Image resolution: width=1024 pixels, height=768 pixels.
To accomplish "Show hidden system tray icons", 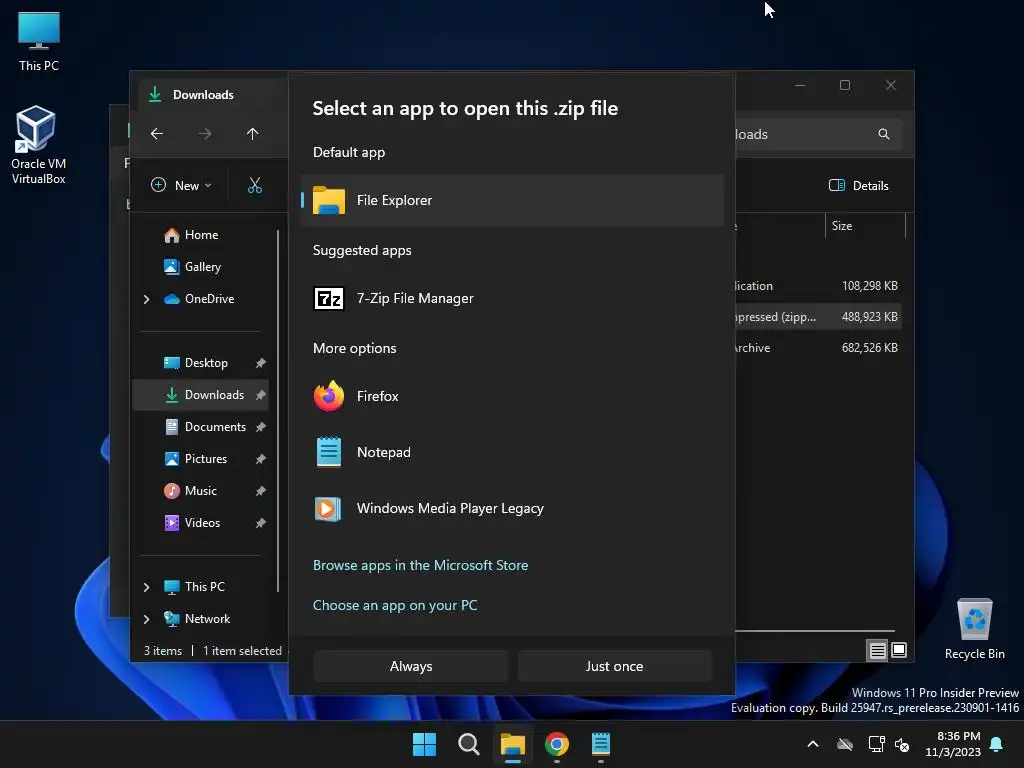I will 813,744.
